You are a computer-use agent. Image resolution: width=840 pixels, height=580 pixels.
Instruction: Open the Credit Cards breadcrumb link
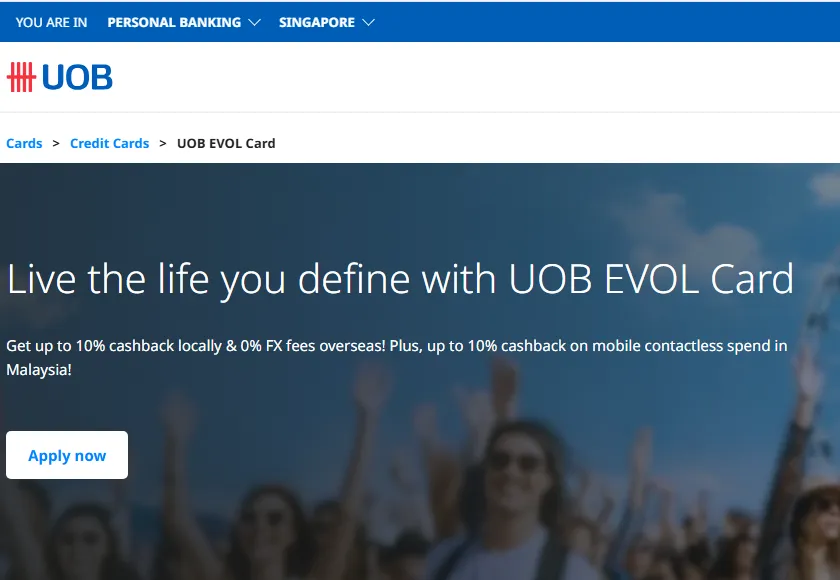tap(109, 143)
